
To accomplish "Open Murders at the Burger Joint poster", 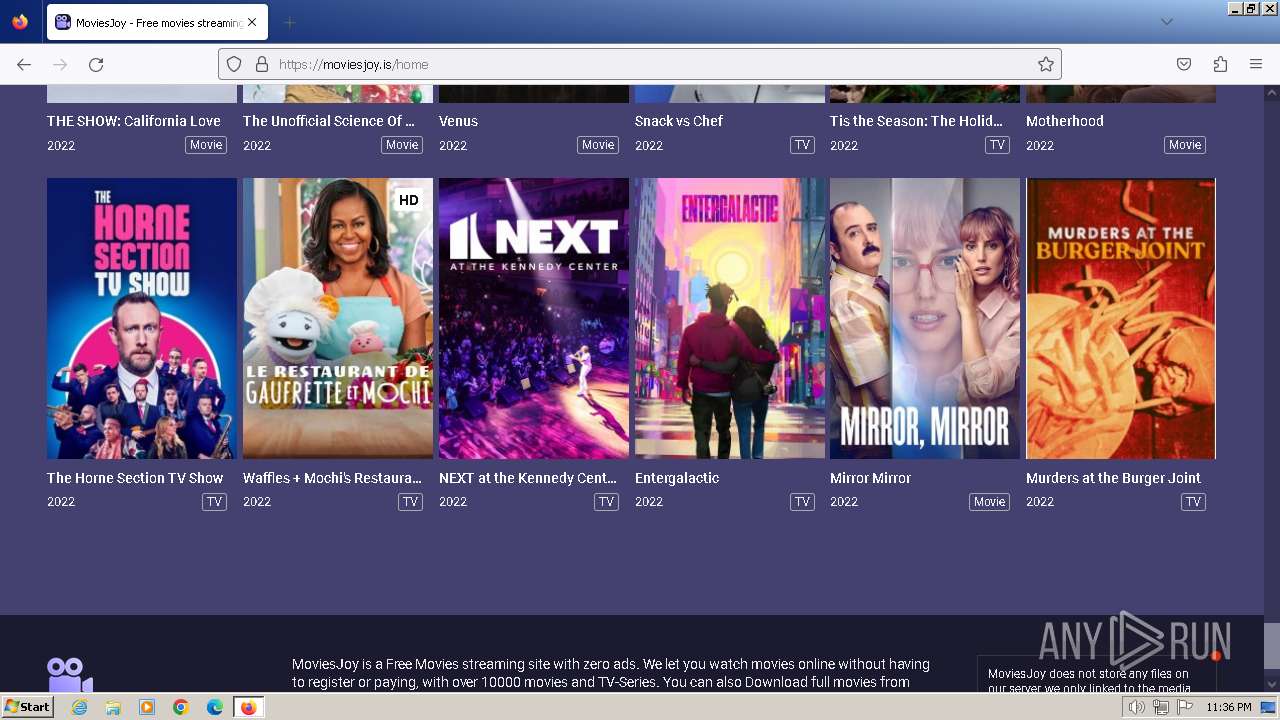I will coord(1121,318).
